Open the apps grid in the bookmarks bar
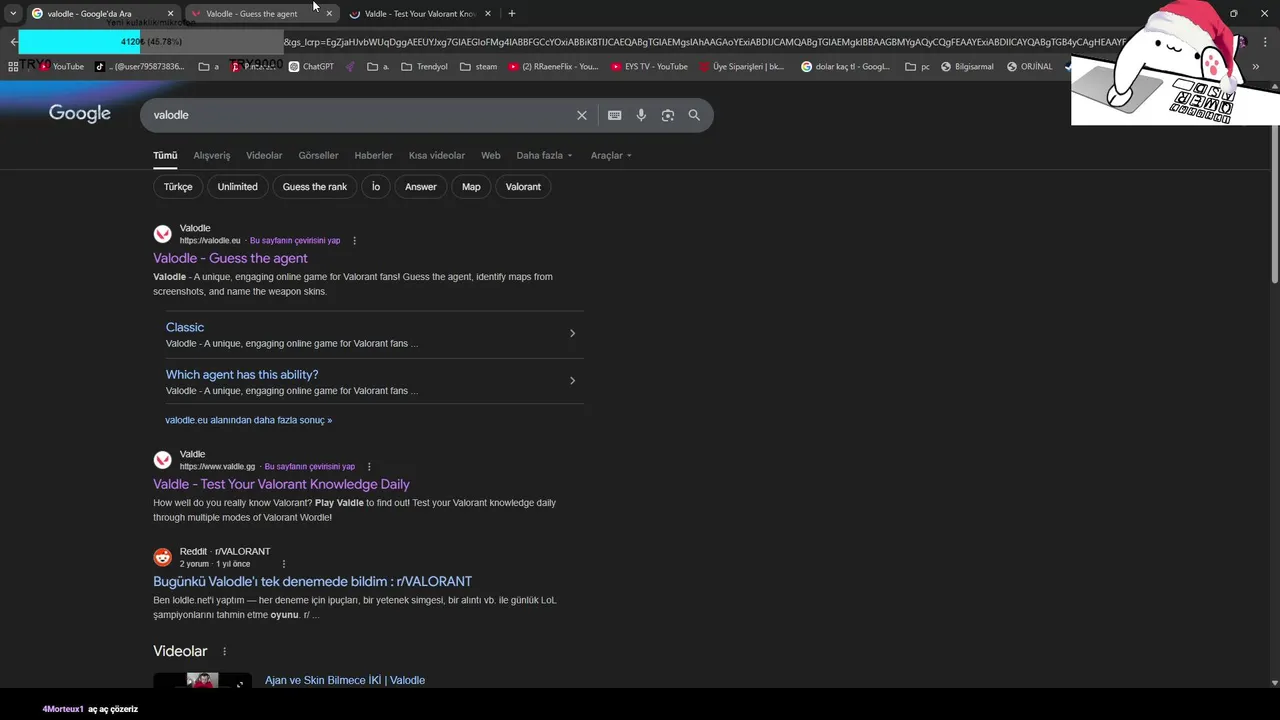 [x=13, y=67]
